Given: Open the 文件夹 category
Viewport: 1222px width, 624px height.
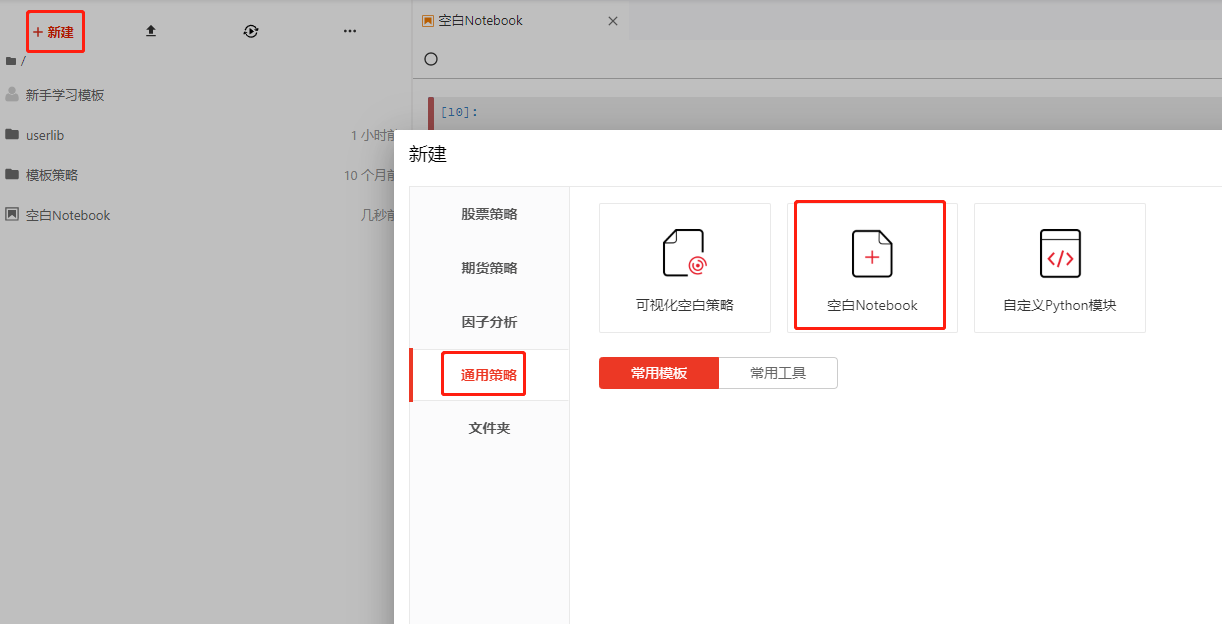Looking at the screenshot, I should tap(489, 427).
